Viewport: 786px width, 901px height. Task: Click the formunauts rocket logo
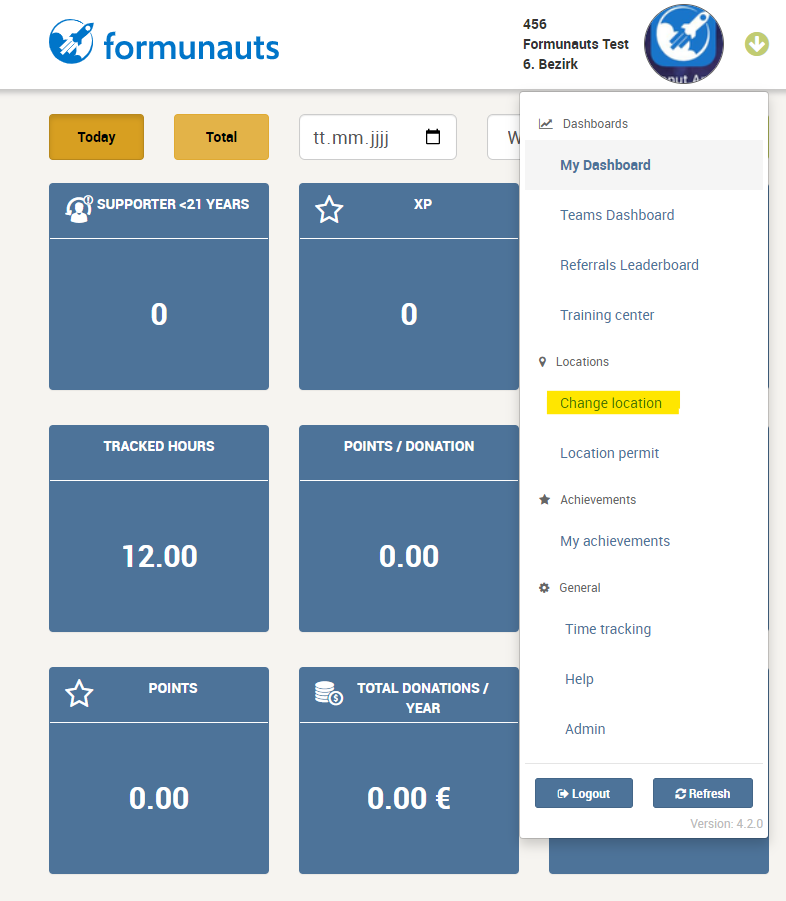point(71,41)
